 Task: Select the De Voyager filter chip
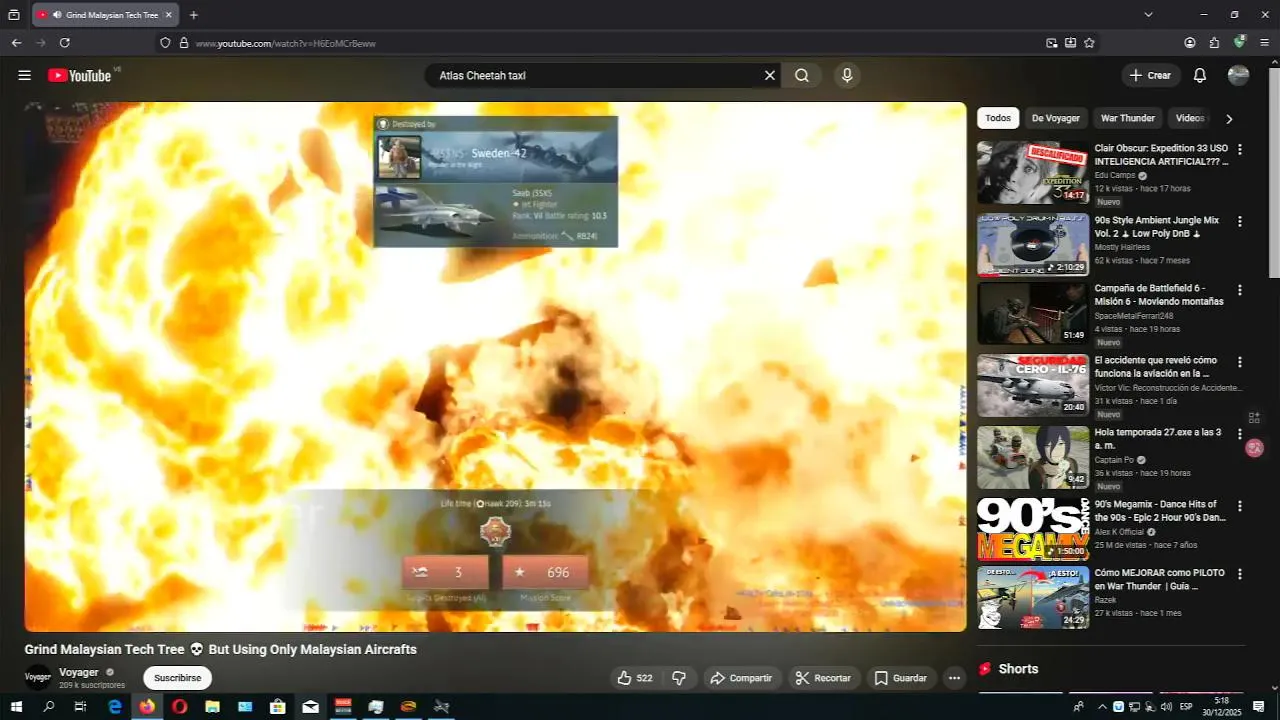(x=1056, y=118)
